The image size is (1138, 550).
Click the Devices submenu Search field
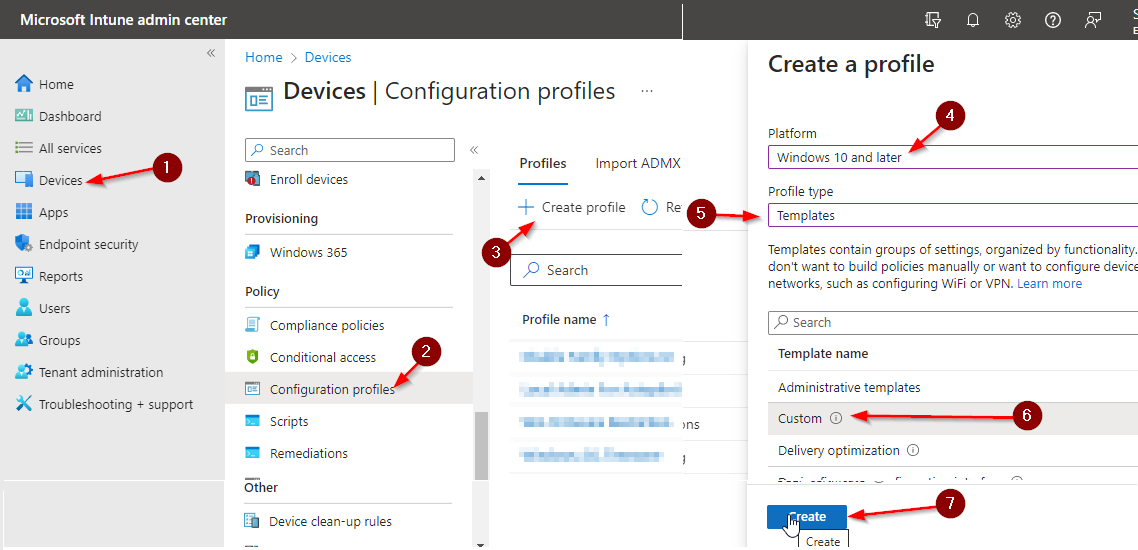click(350, 150)
